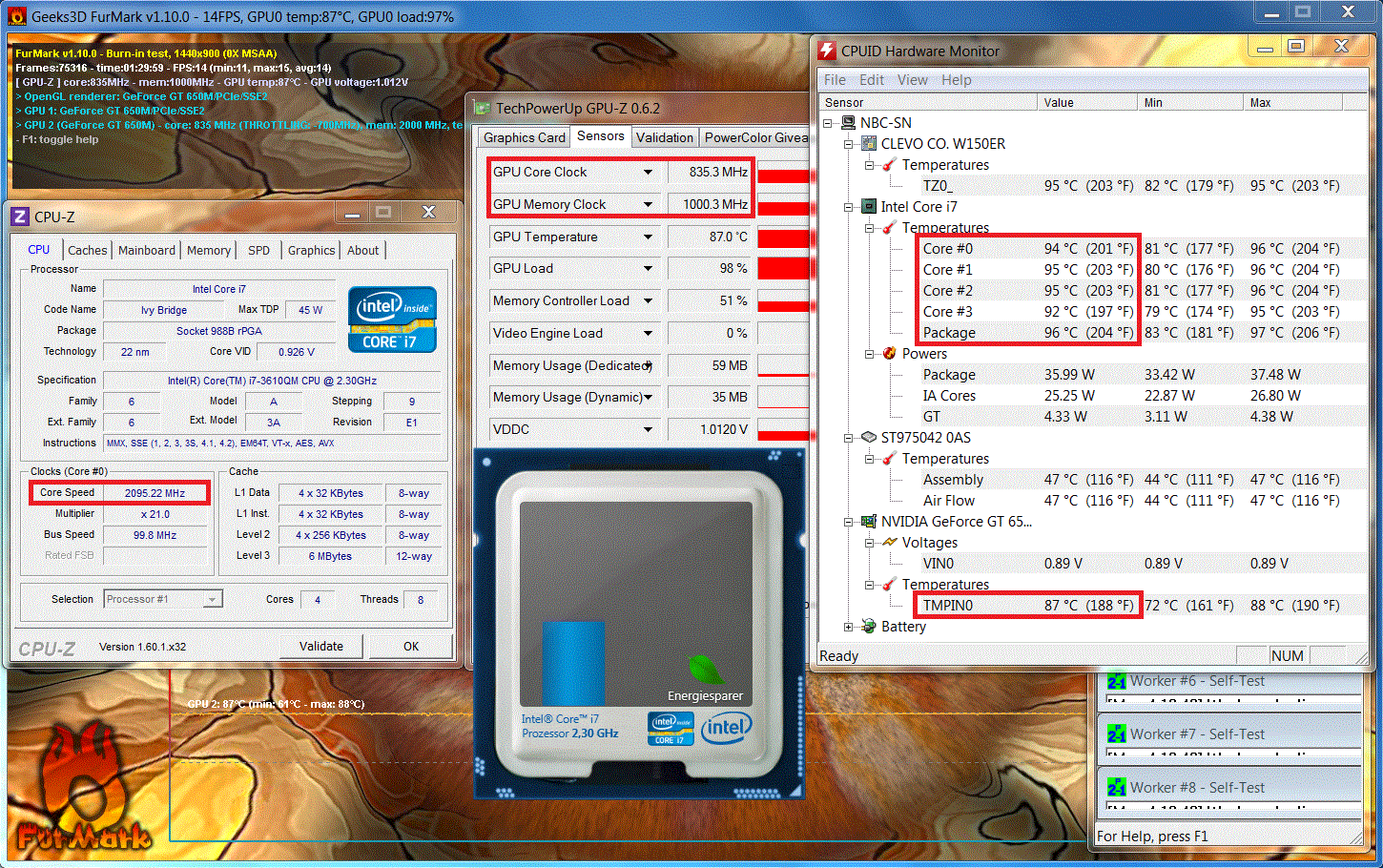Click the Worker #6 Self-Test window icon
This screenshot has height=868, width=1383.
[1117, 681]
